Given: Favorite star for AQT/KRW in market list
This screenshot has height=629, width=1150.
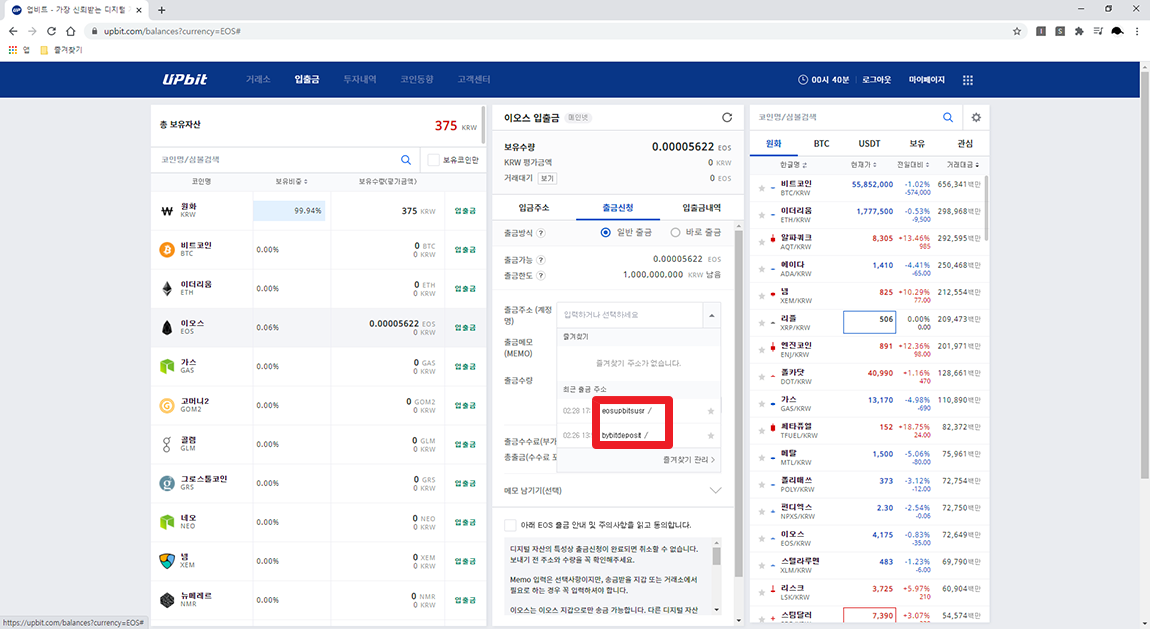Looking at the screenshot, I should coord(762,243).
